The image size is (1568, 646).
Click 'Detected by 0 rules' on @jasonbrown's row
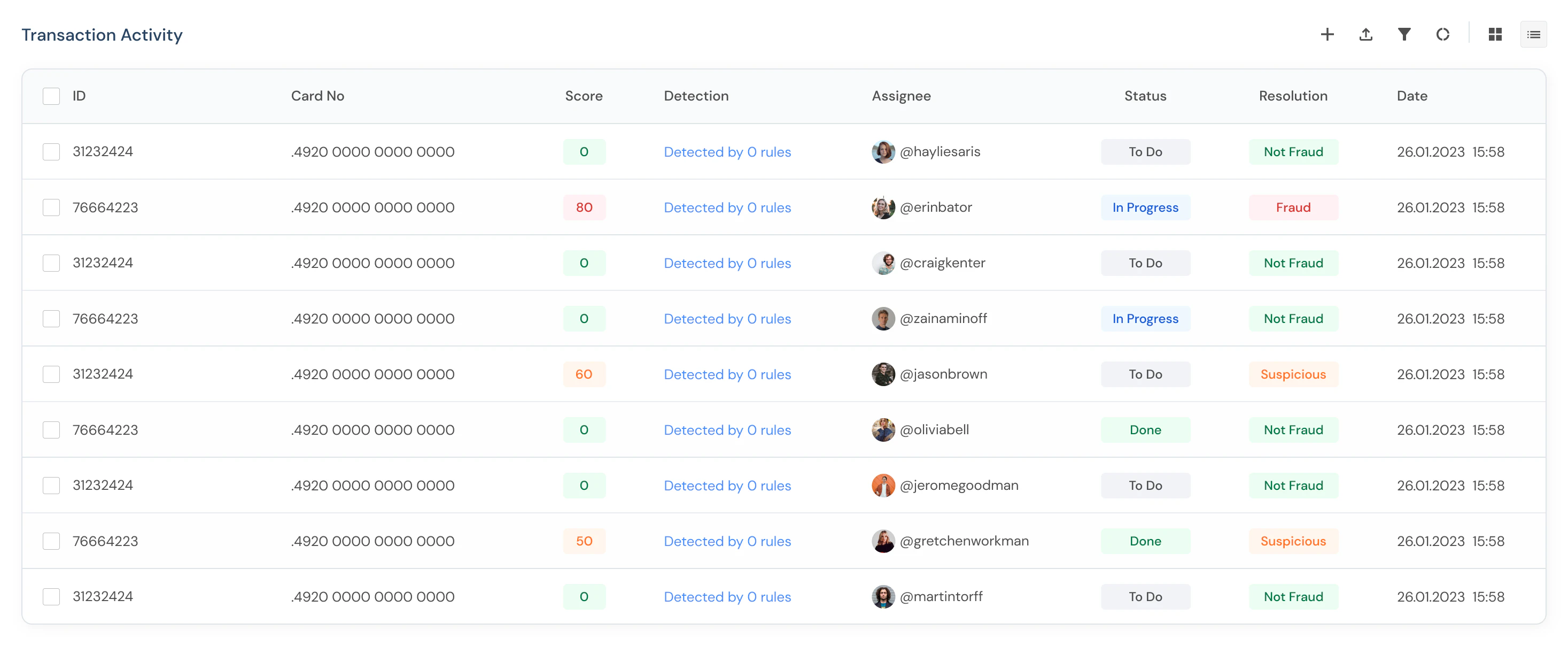[727, 374]
